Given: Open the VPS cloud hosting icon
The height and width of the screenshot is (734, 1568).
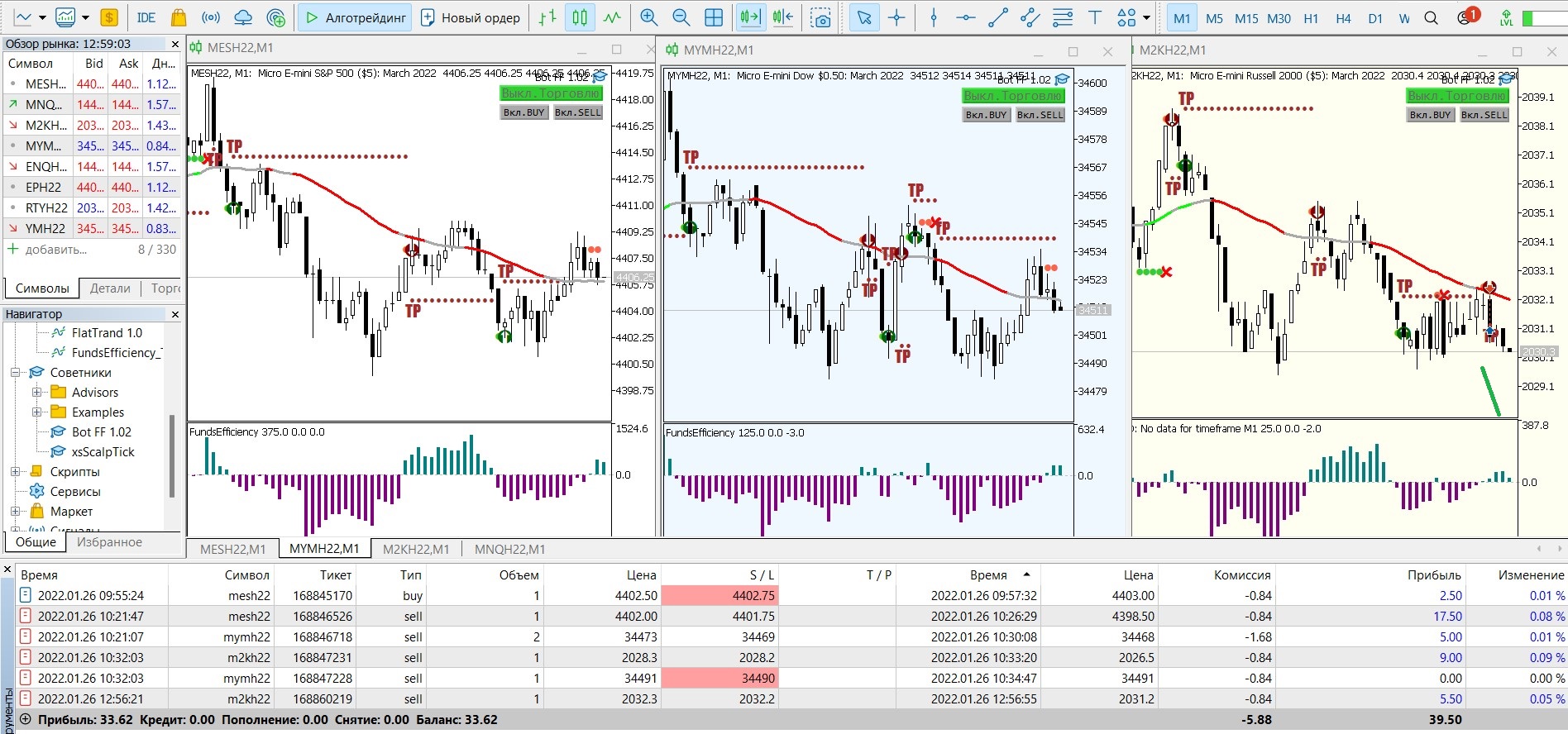Looking at the screenshot, I should pyautogui.click(x=243, y=17).
